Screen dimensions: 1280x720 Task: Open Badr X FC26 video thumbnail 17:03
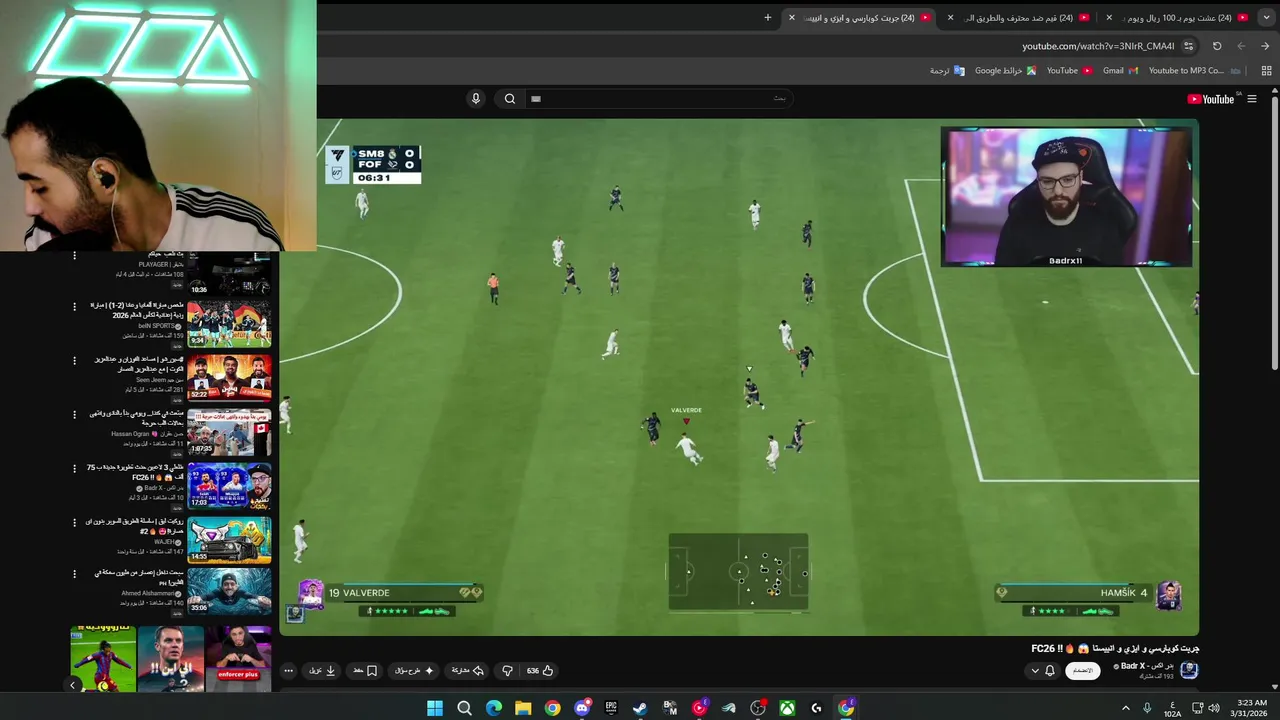(229, 486)
